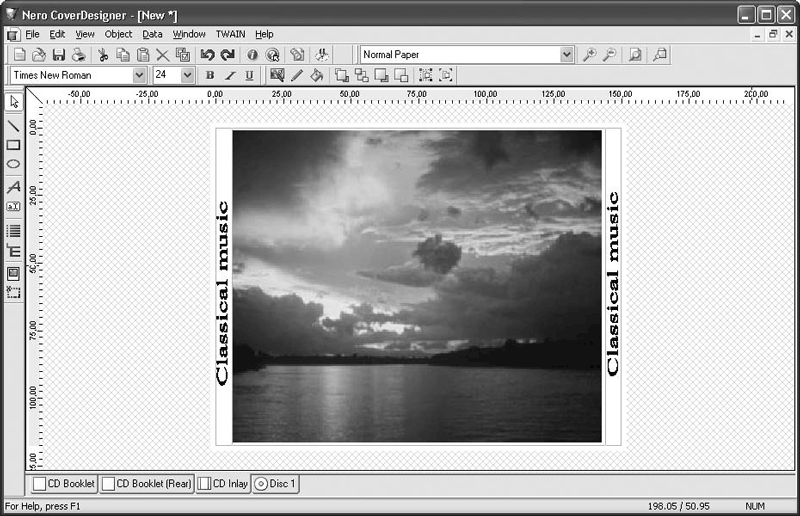
Task: Switch to the Disc 1 tab
Action: [x=275, y=484]
